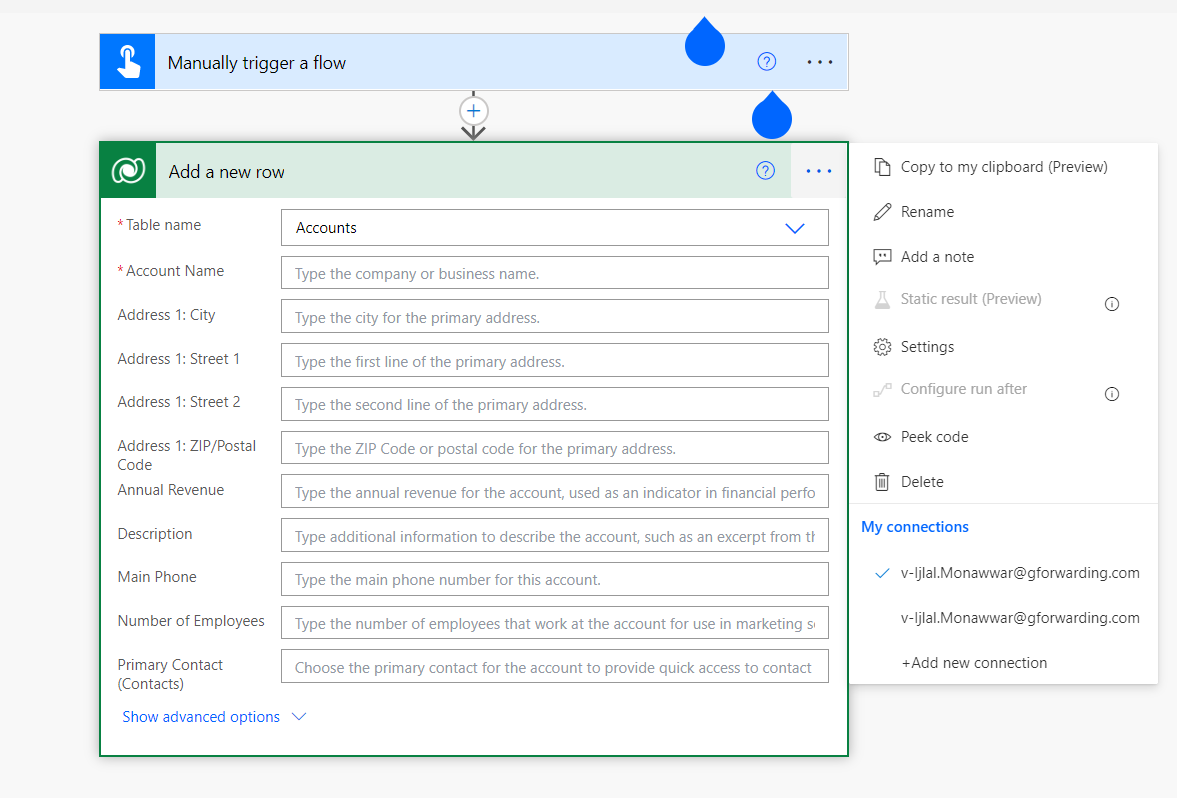1177x798 pixels.
Task: Select the unchecked v-ljal.Monawwar connection
Action: tap(1019, 617)
